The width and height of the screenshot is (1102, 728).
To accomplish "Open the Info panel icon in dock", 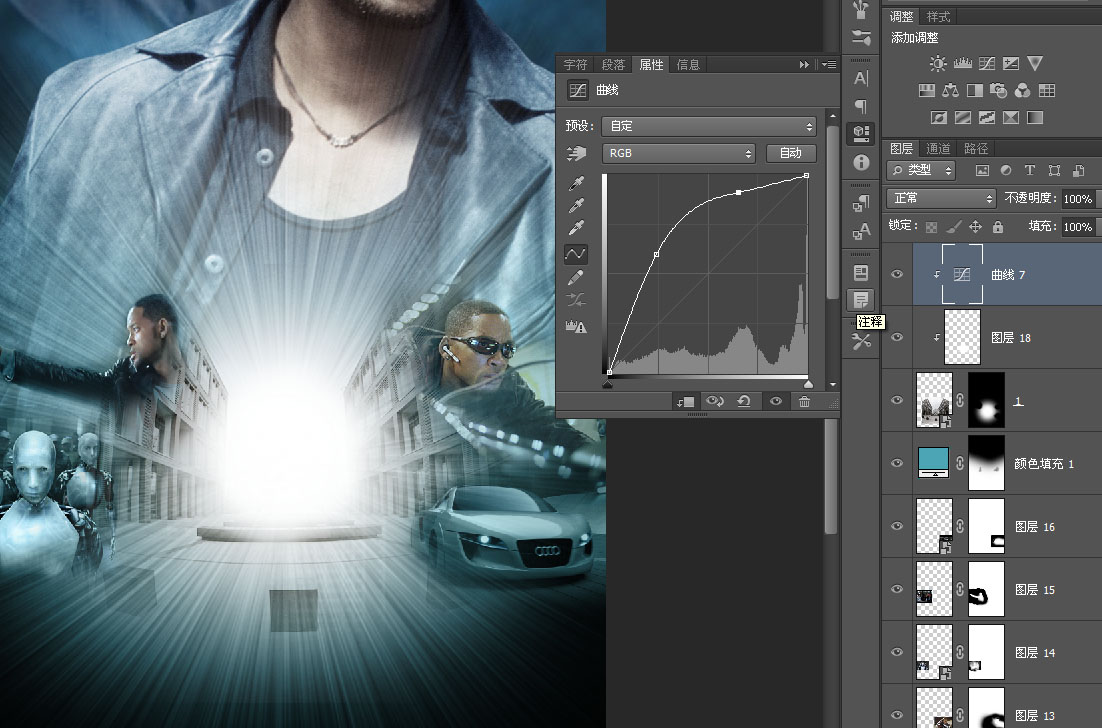I will [861, 162].
